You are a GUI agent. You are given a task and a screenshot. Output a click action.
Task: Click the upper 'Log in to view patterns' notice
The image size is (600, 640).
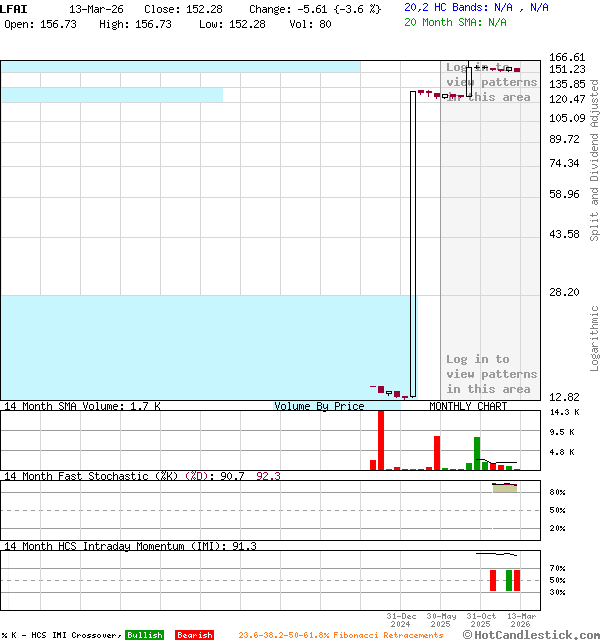491,82
